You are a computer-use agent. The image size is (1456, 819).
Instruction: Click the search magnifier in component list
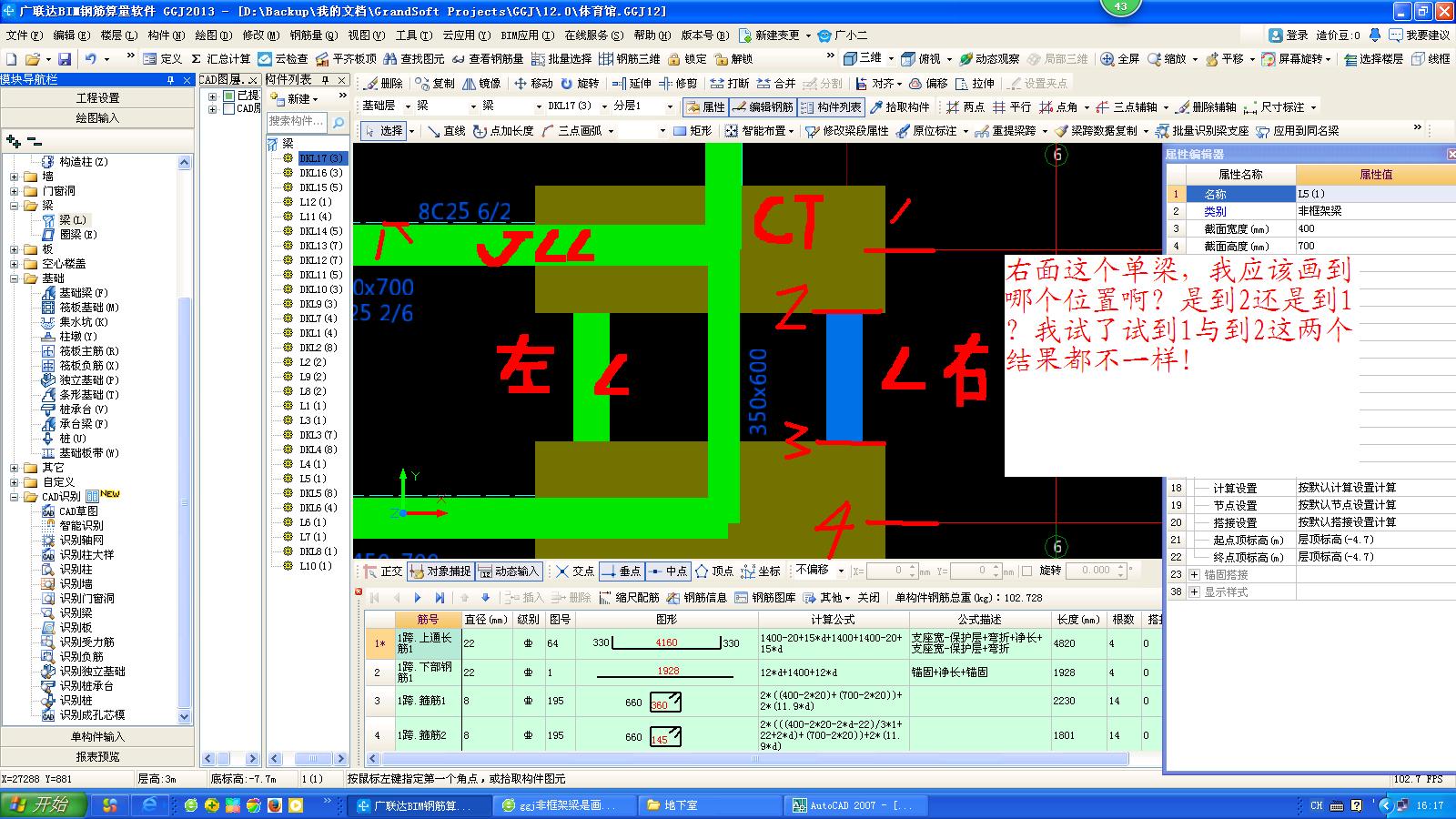click(339, 122)
